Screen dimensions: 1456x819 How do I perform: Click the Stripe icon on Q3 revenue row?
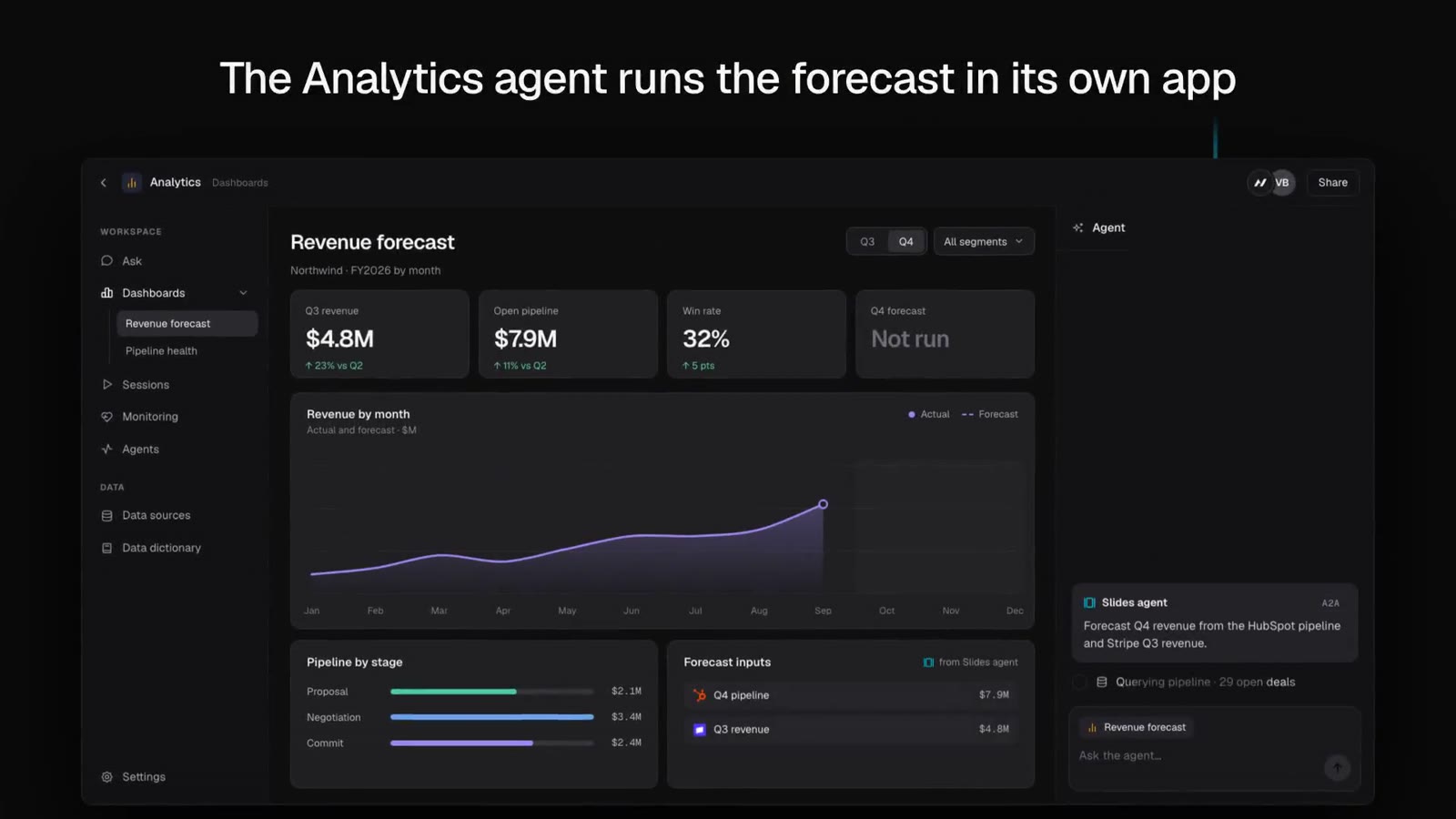coord(700,730)
